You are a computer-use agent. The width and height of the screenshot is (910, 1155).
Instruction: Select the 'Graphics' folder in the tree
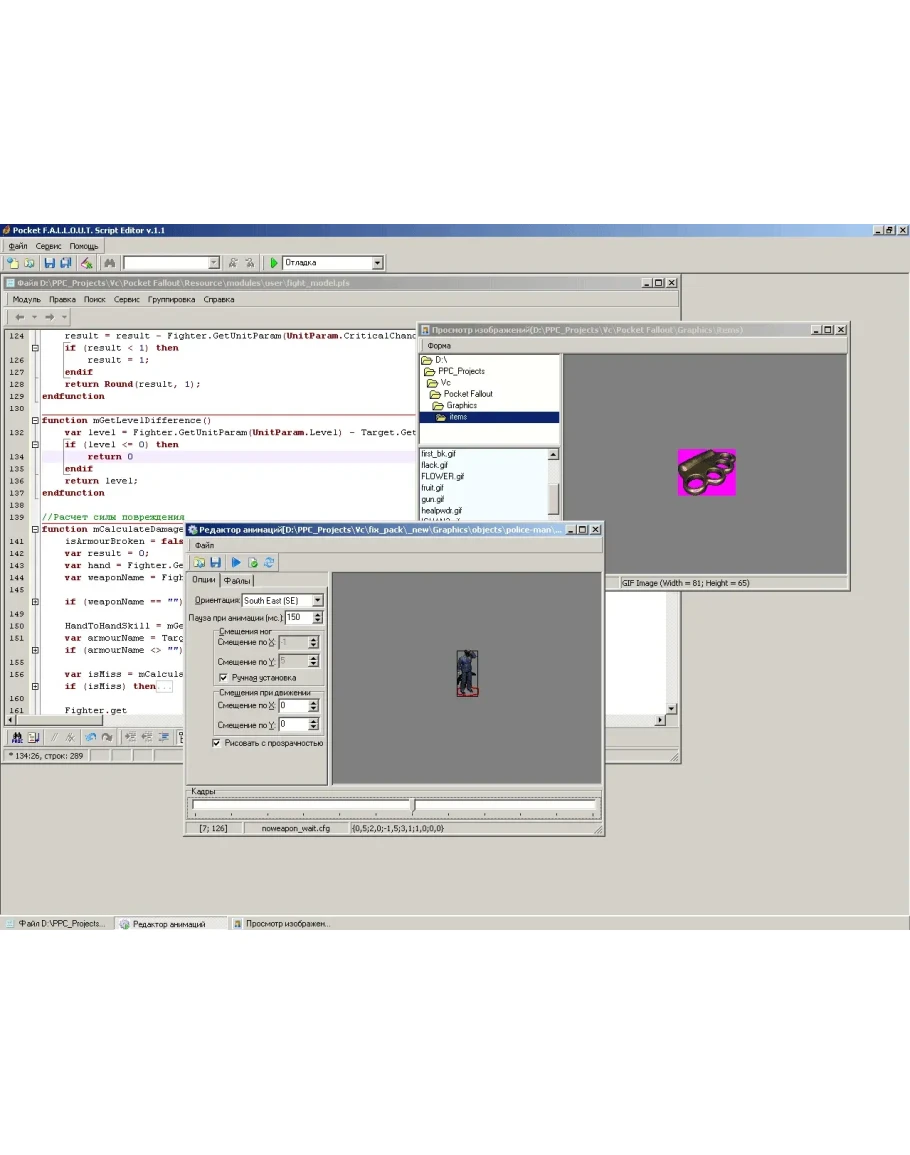coord(461,406)
